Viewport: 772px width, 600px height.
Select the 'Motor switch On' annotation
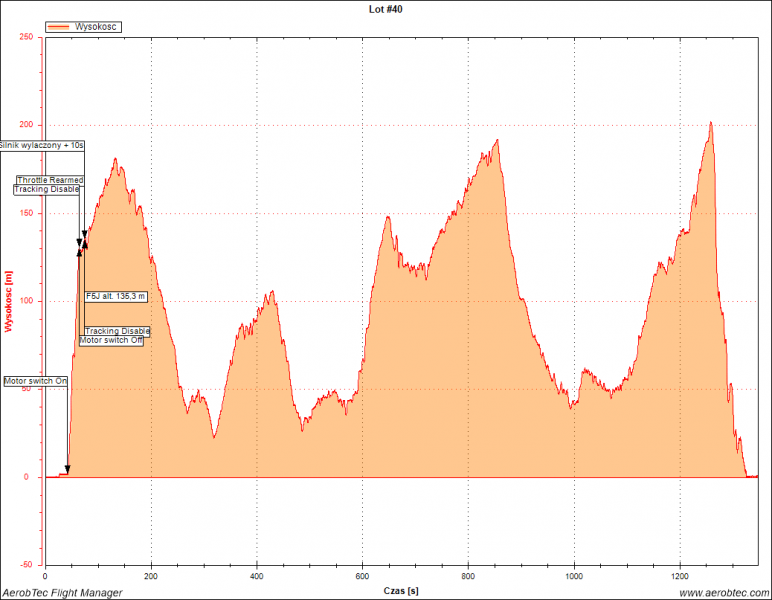[36, 381]
